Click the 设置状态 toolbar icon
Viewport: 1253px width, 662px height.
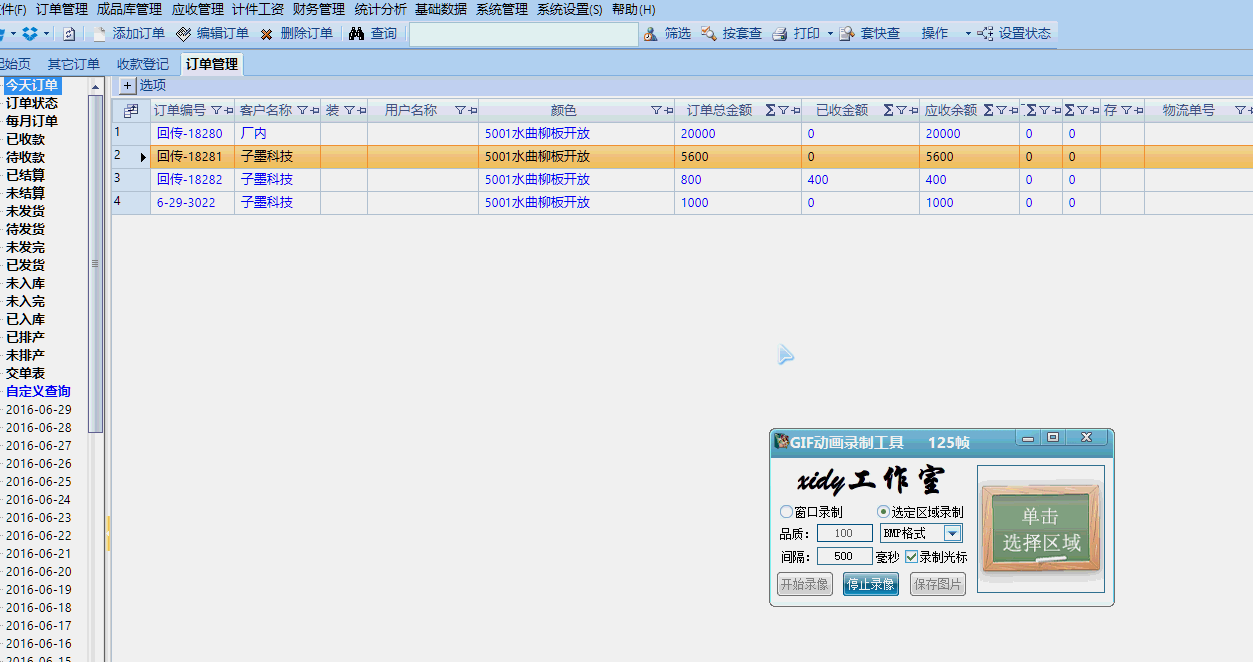[986, 34]
